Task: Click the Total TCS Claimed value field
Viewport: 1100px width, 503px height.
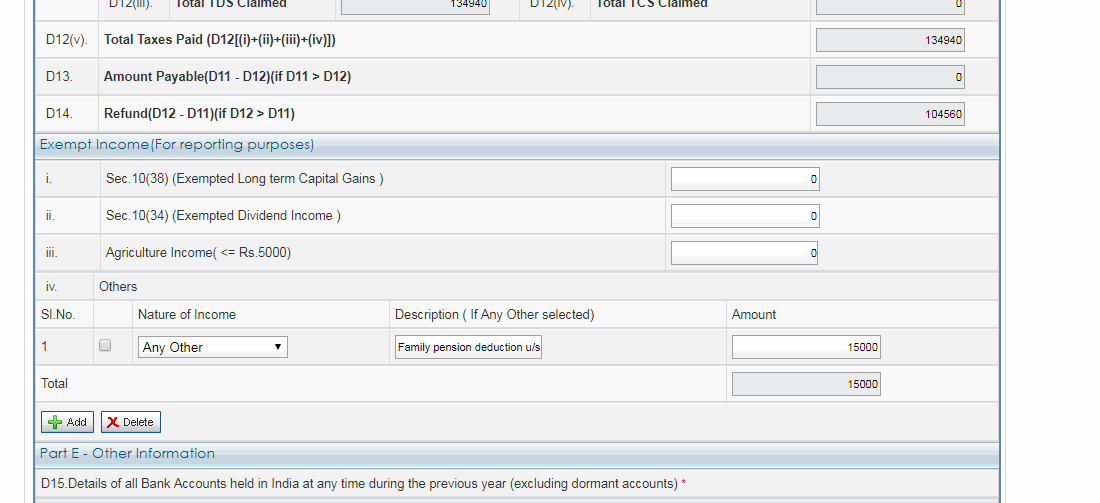Action: (x=890, y=5)
